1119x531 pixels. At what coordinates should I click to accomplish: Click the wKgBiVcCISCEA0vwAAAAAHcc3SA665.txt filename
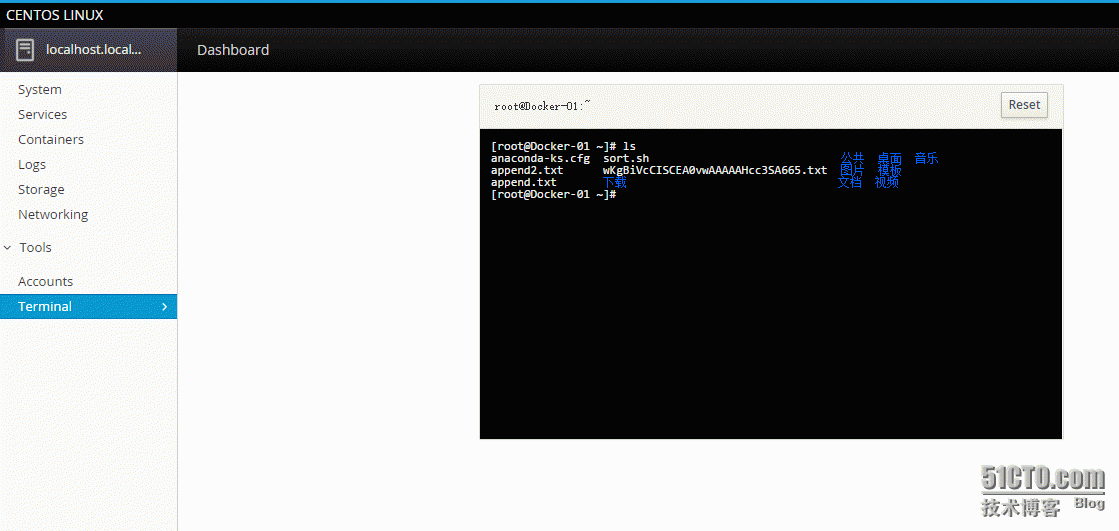[715, 171]
